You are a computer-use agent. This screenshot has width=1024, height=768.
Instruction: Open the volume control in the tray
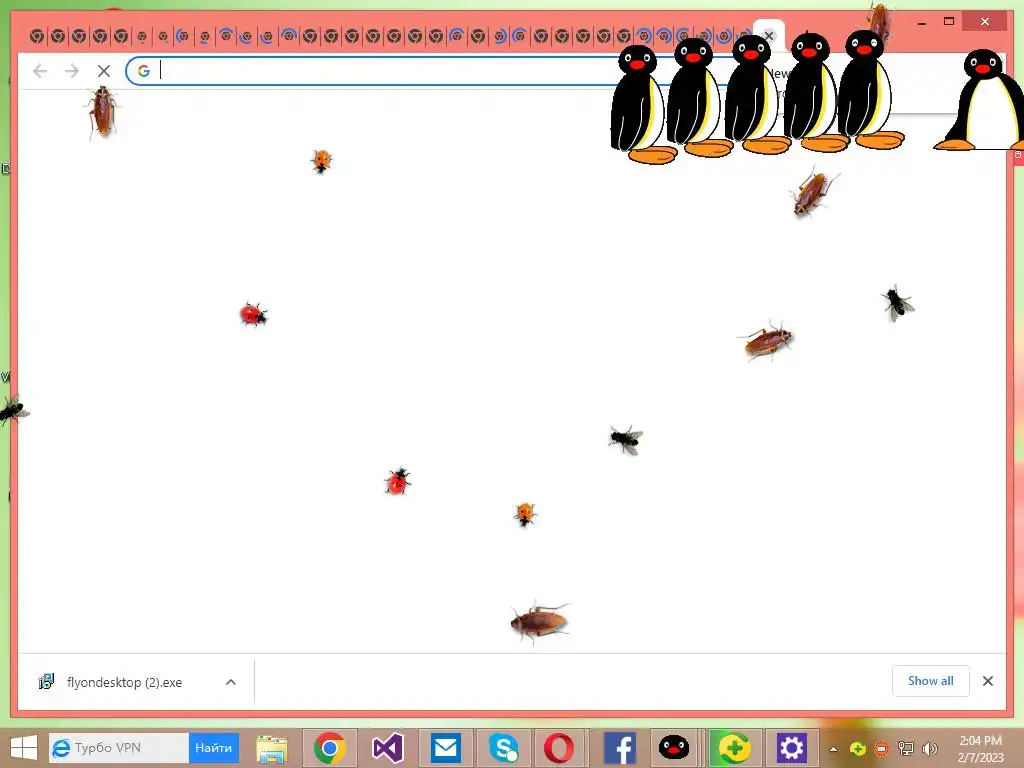(x=930, y=748)
